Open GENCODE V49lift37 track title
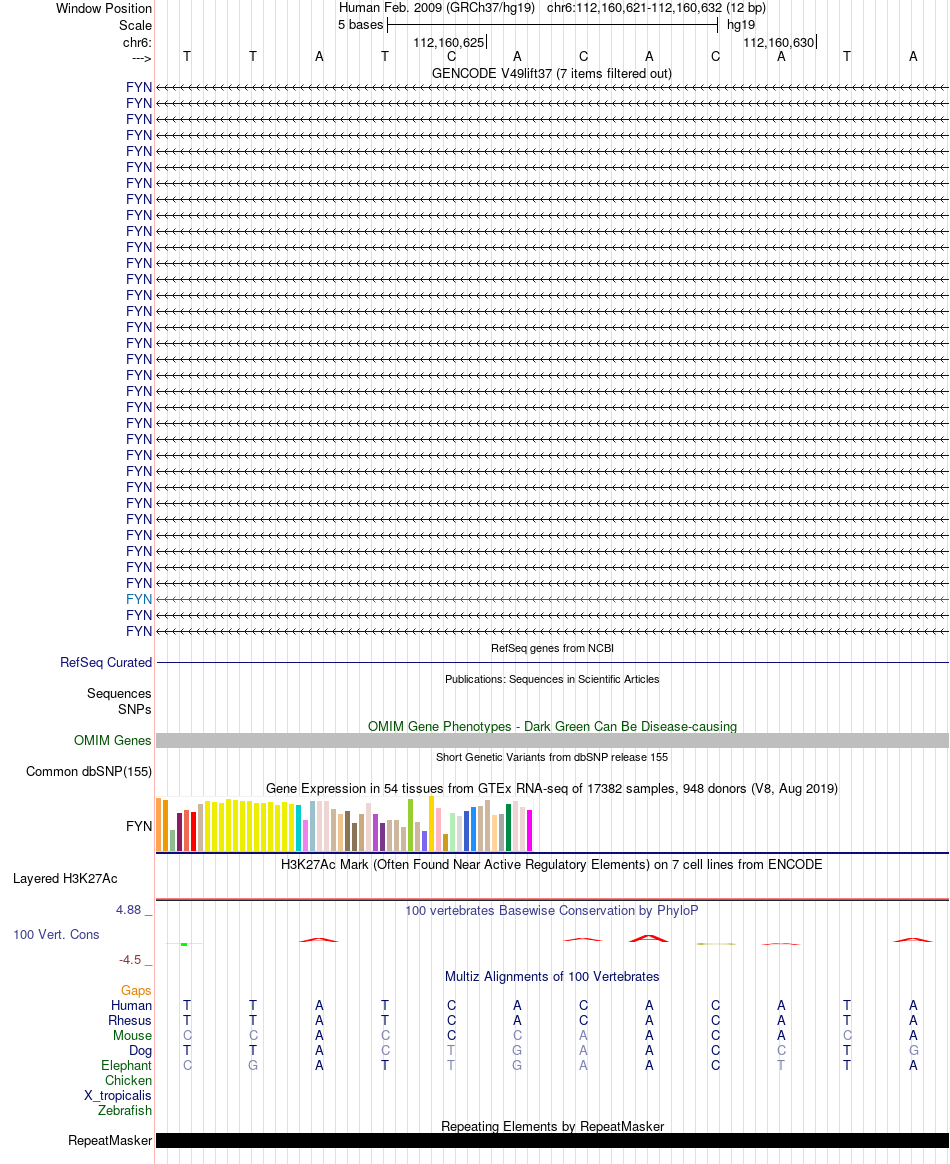The width and height of the screenshot is (950, 1164). pyautogui.click(x=551, y=73)
